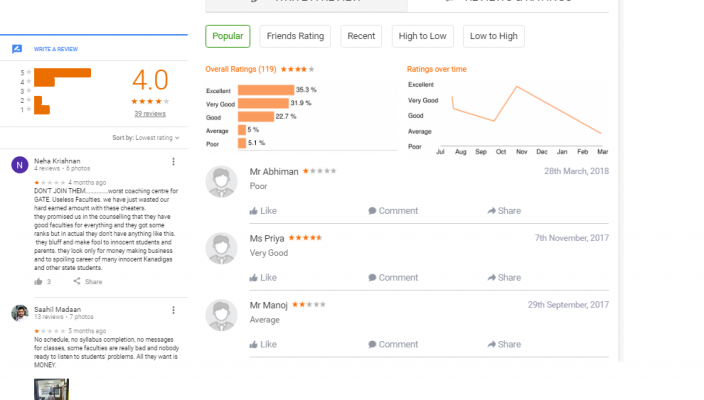
Task: Click the Nov peak on ratings line chart
Action: (517, 87)
